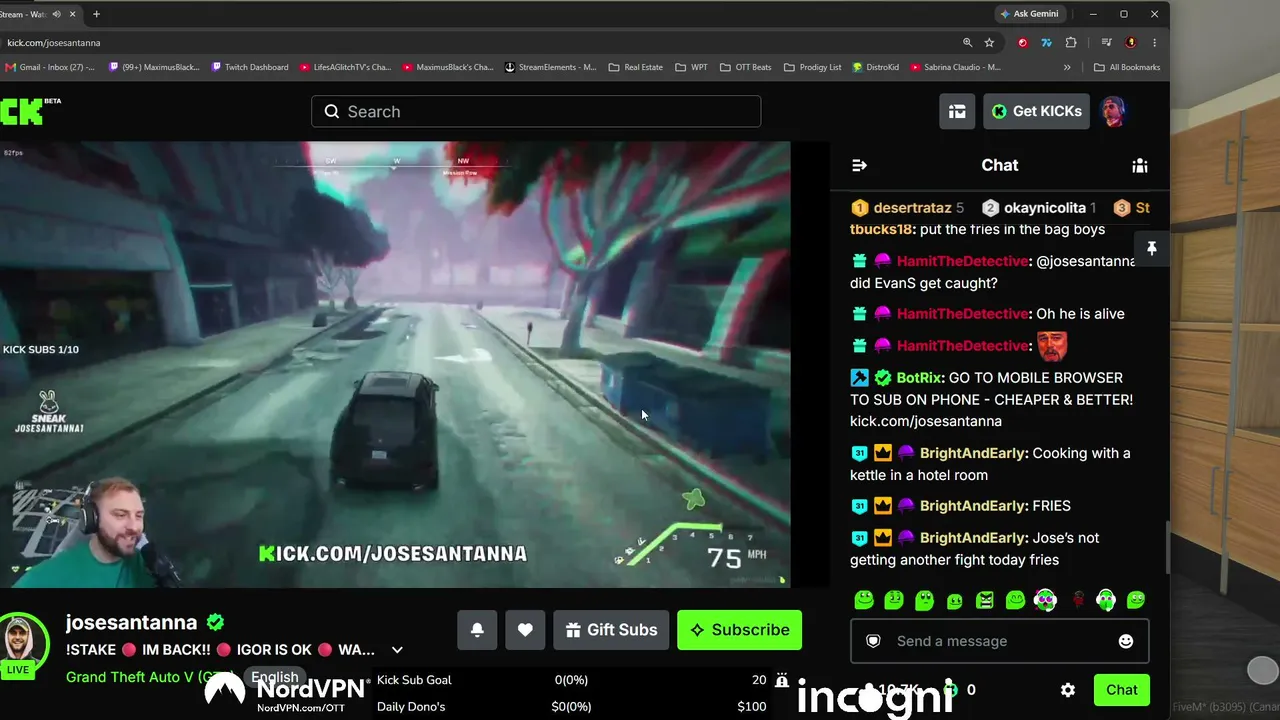This screenshot has height=720, width=1280.
Task: Click the browser zoom magnifier icon
Action: [967, 43]
